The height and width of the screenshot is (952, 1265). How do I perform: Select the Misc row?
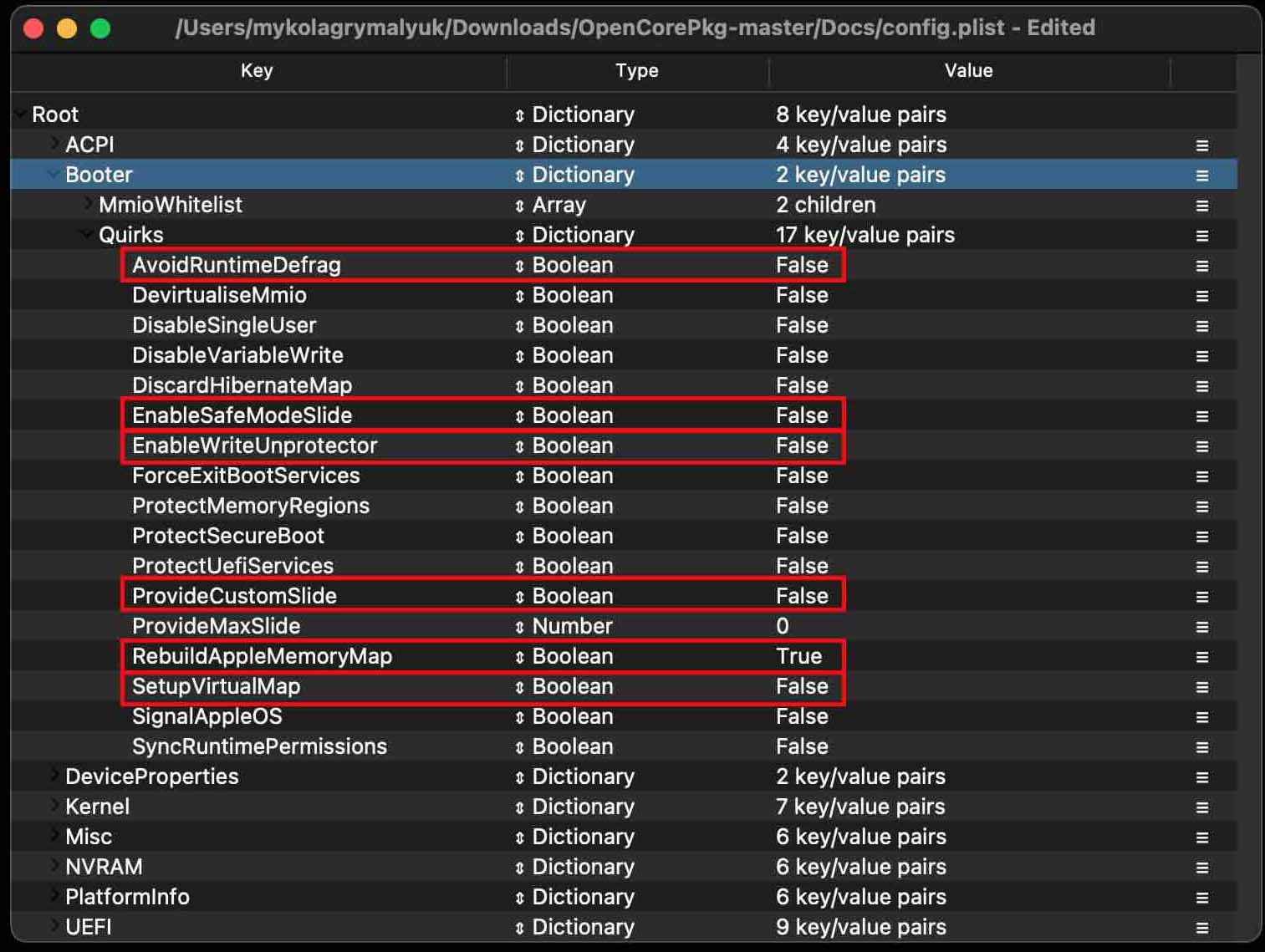[624, 837]
